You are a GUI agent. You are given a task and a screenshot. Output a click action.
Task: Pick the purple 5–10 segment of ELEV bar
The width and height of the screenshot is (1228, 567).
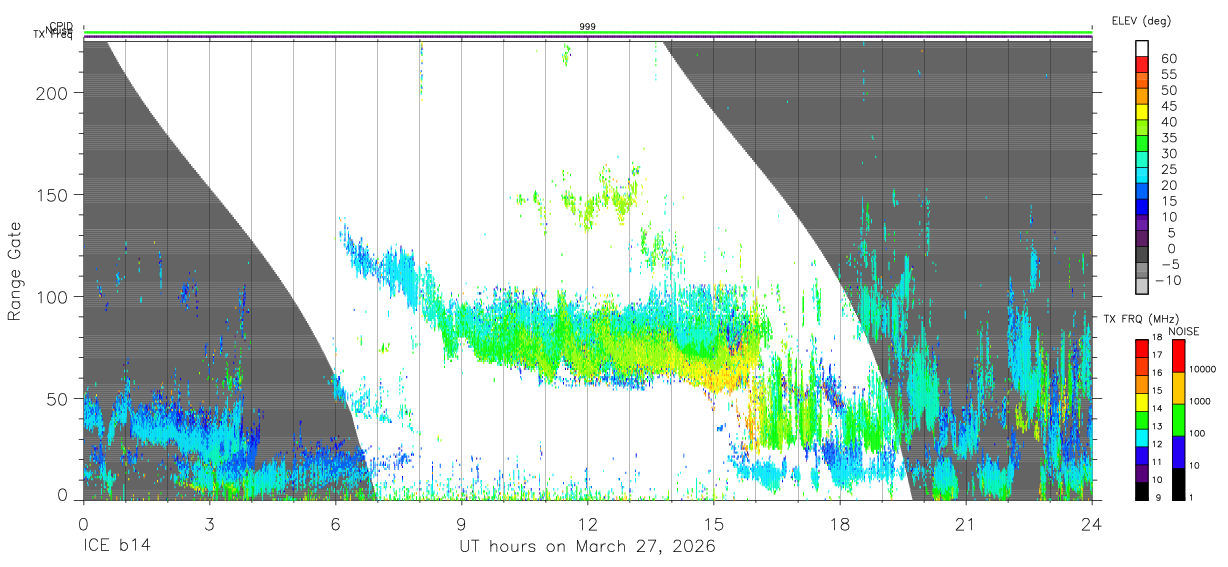coord(1142,223)
